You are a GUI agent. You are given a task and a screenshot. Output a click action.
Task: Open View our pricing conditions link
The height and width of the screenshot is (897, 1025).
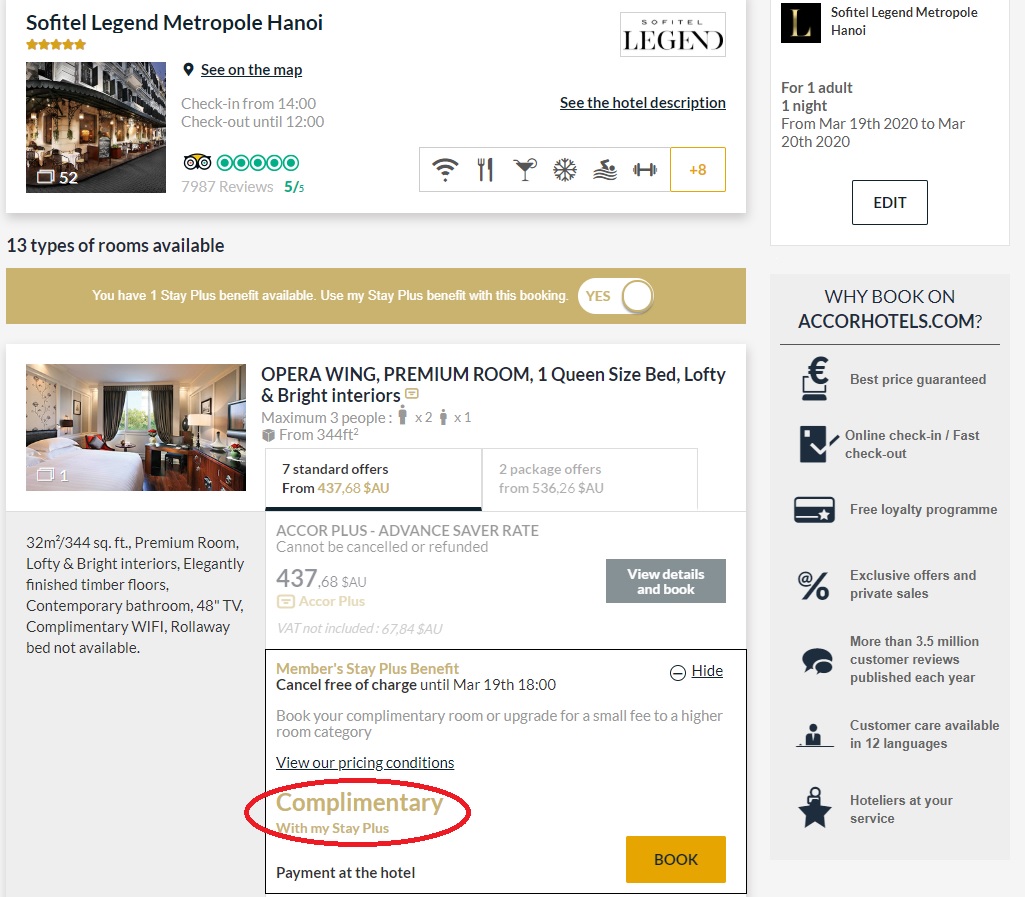(x=365, y=762)
